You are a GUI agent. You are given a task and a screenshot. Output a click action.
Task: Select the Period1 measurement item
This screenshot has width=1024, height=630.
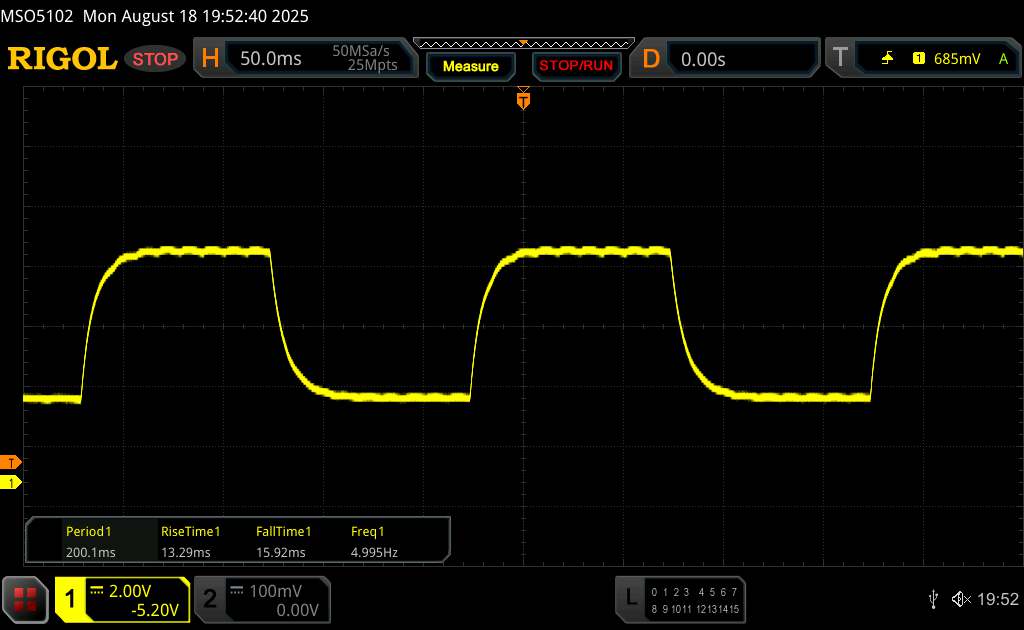88,541
